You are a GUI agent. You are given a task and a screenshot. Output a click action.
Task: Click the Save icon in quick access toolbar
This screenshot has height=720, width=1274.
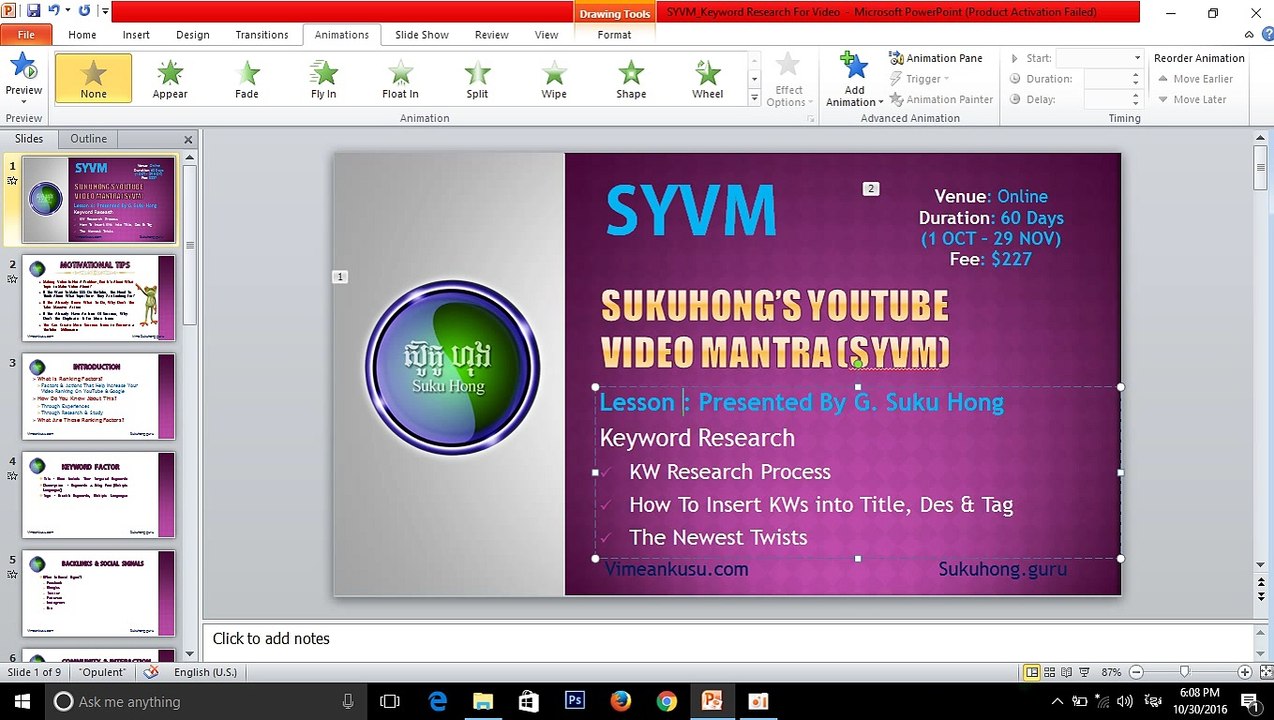34,12
